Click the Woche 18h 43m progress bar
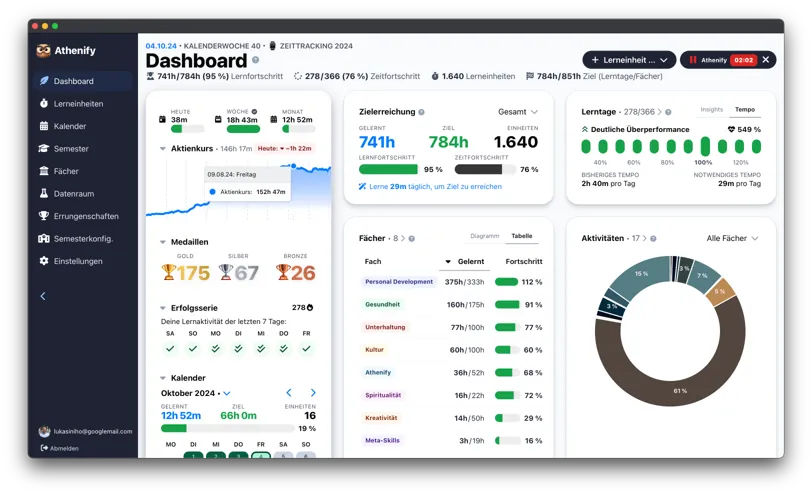812x495 pixels. tap(243, 129)
